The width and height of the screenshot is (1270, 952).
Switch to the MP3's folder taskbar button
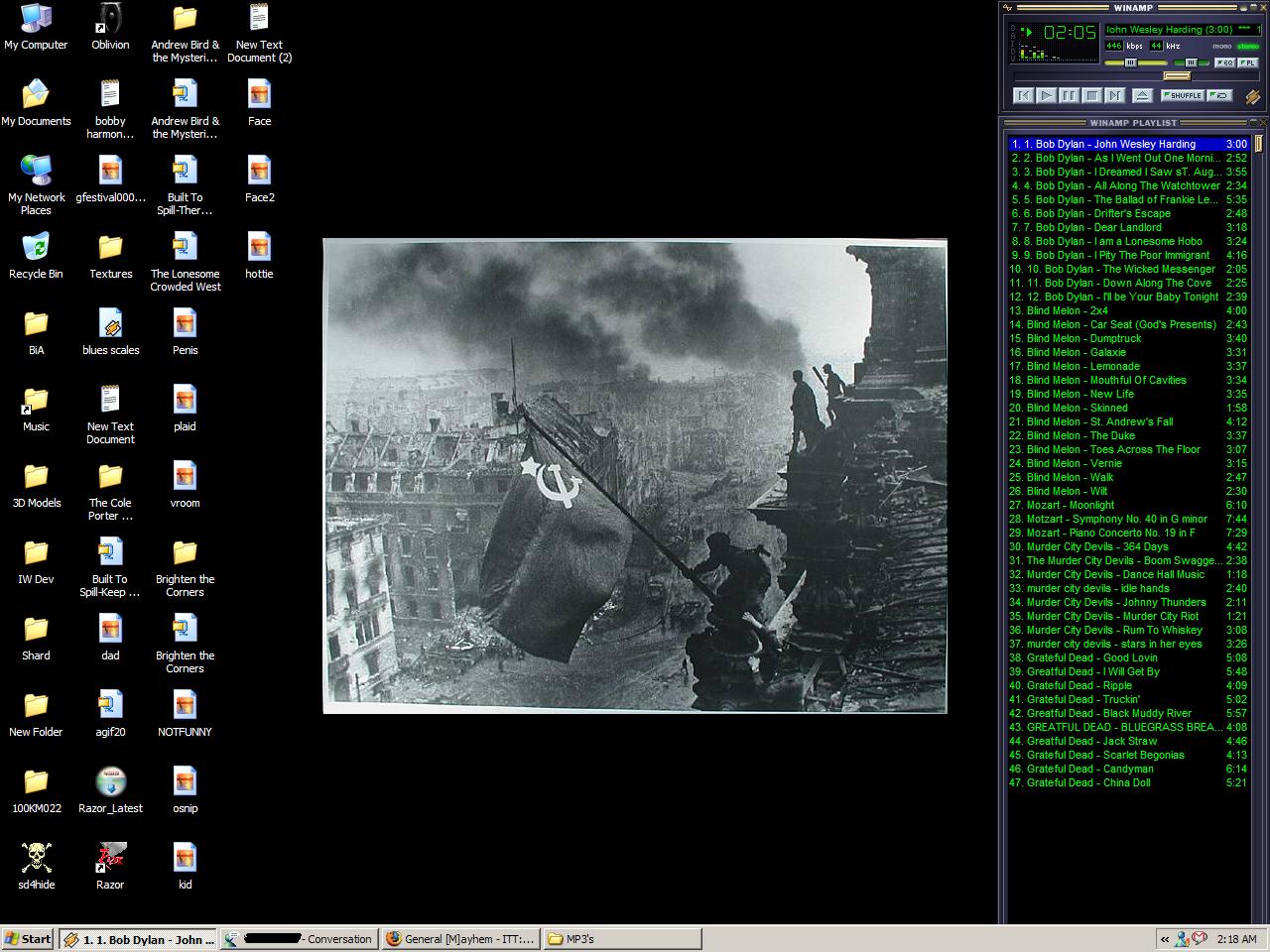[622, 939]
